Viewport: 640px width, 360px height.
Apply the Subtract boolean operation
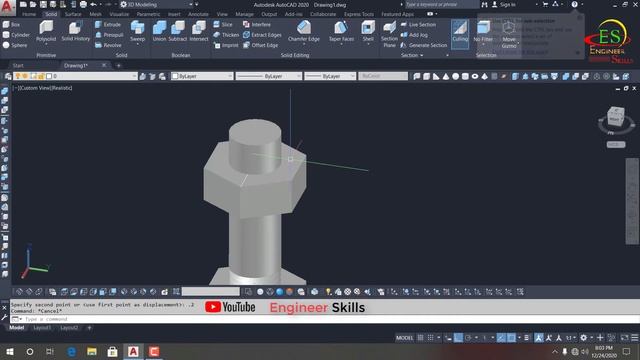(178, 31)
